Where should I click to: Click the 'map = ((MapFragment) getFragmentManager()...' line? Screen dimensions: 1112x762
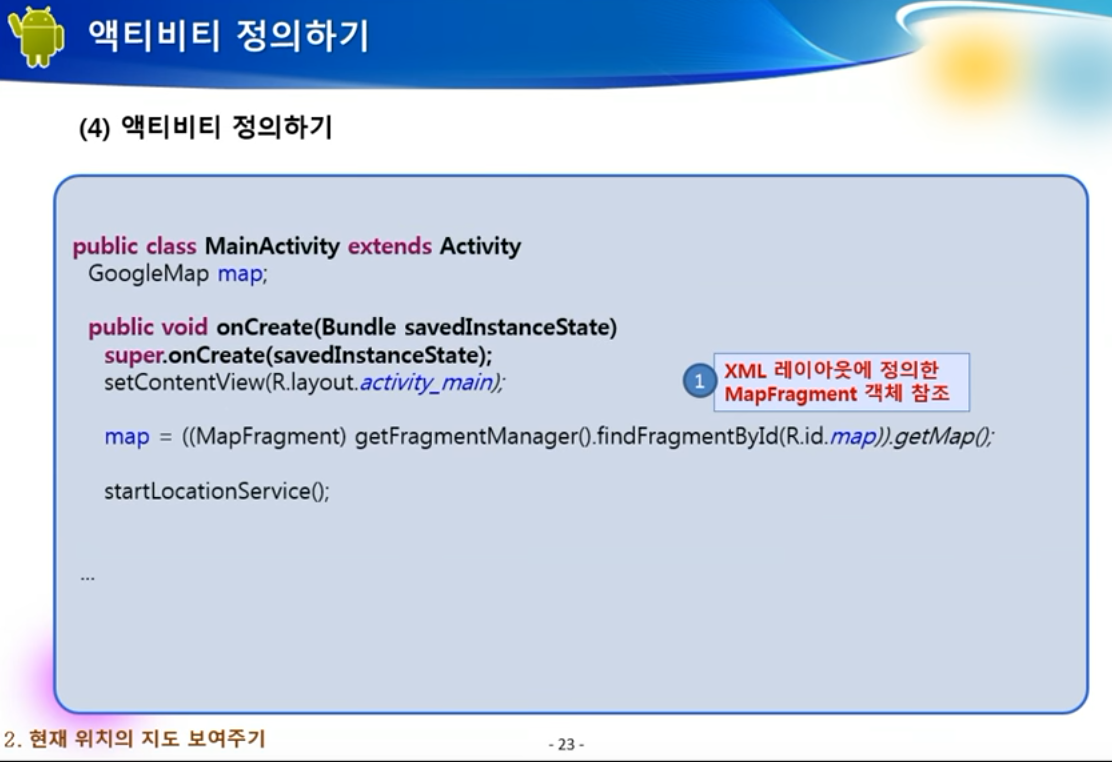(x=549, y=436)
